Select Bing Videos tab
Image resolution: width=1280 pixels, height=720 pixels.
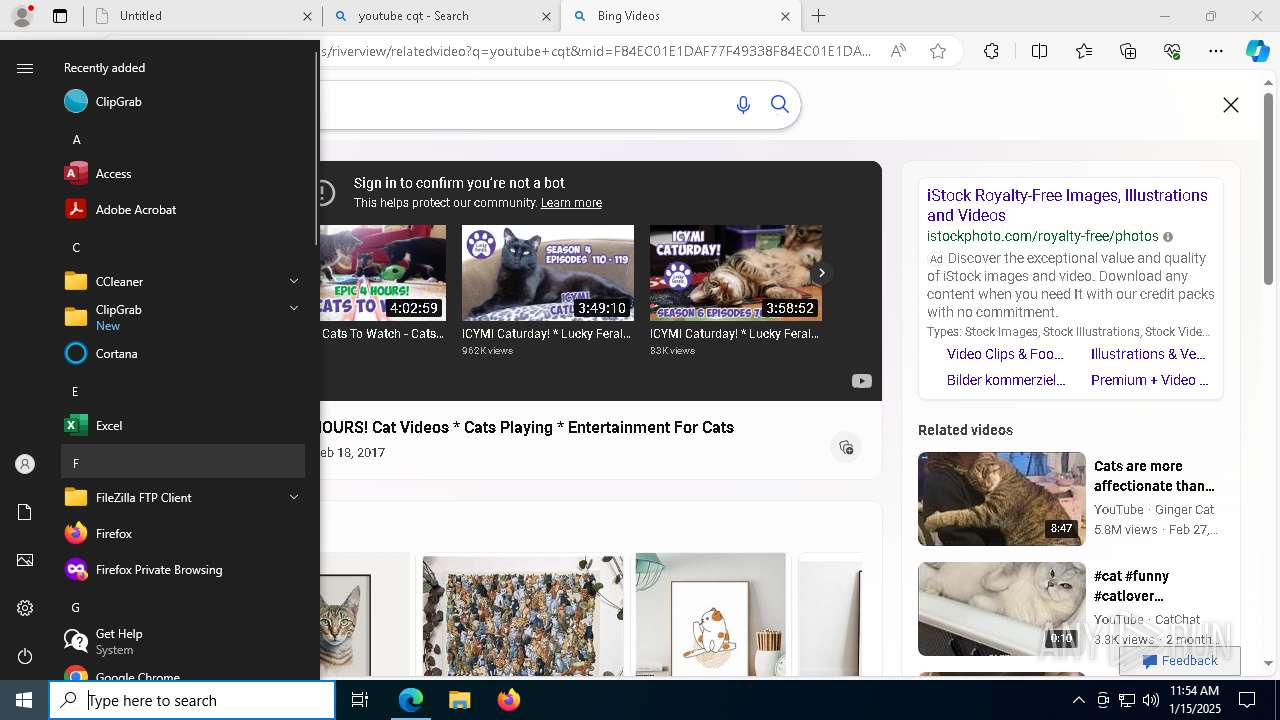click(x=680, y=16)
